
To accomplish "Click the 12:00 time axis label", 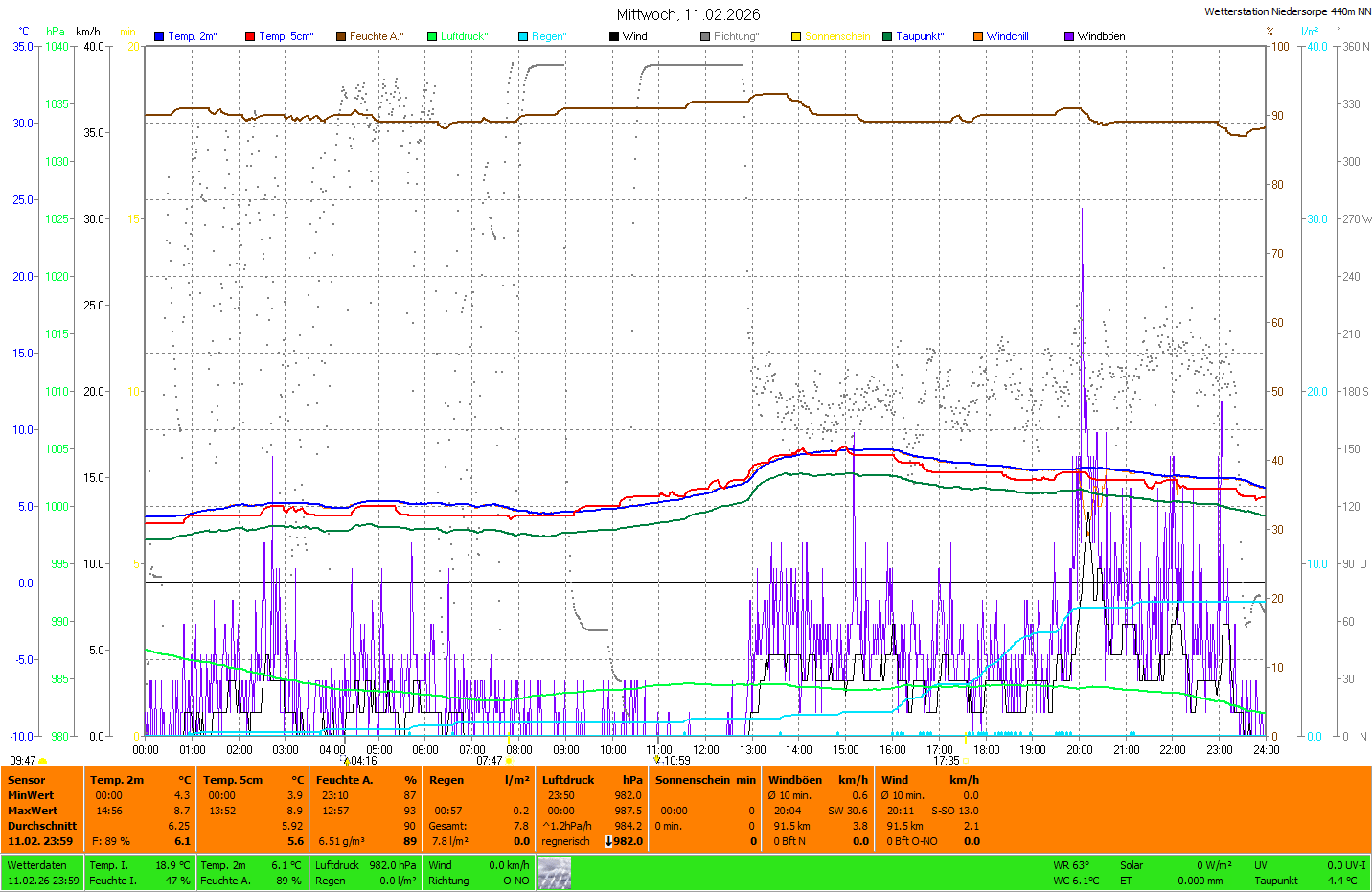I will pos(706,750).
